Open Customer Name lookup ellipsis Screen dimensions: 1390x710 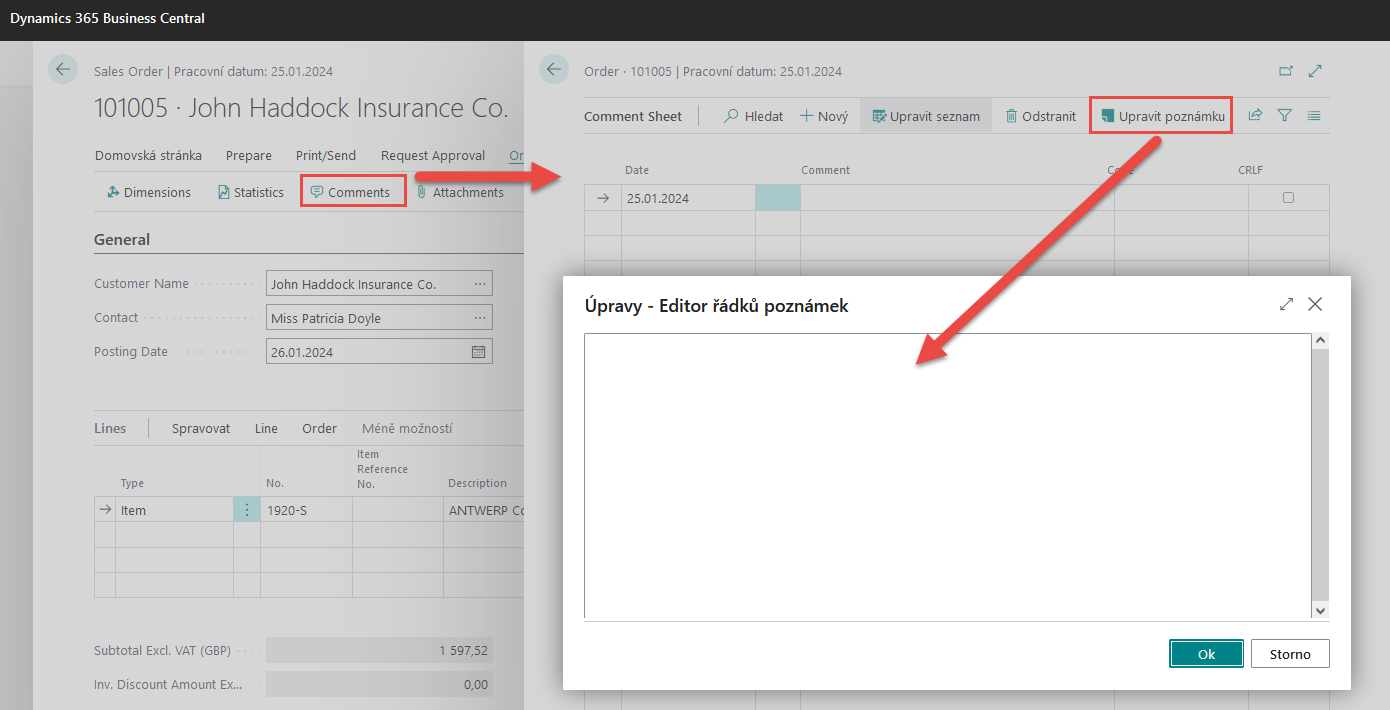480,284
